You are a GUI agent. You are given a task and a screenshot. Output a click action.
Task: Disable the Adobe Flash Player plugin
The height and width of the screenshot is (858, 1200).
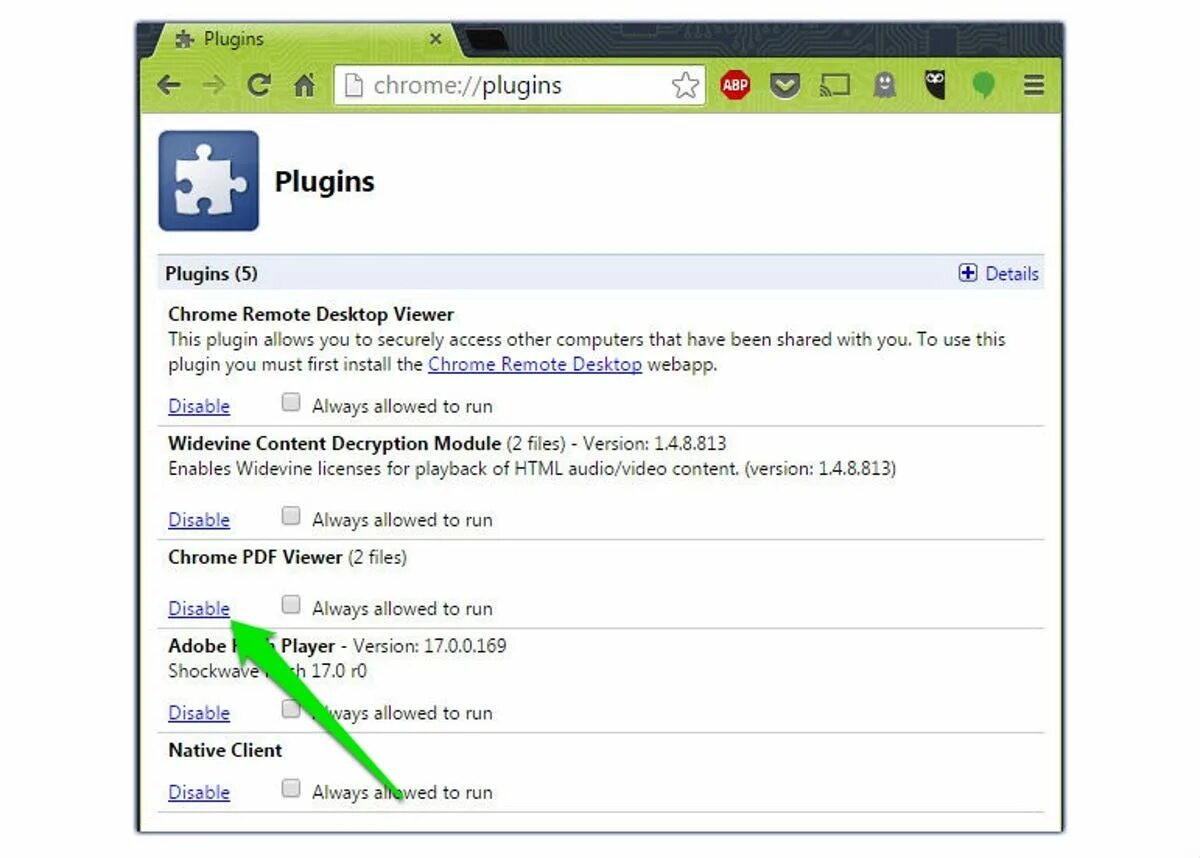[199, 713]
